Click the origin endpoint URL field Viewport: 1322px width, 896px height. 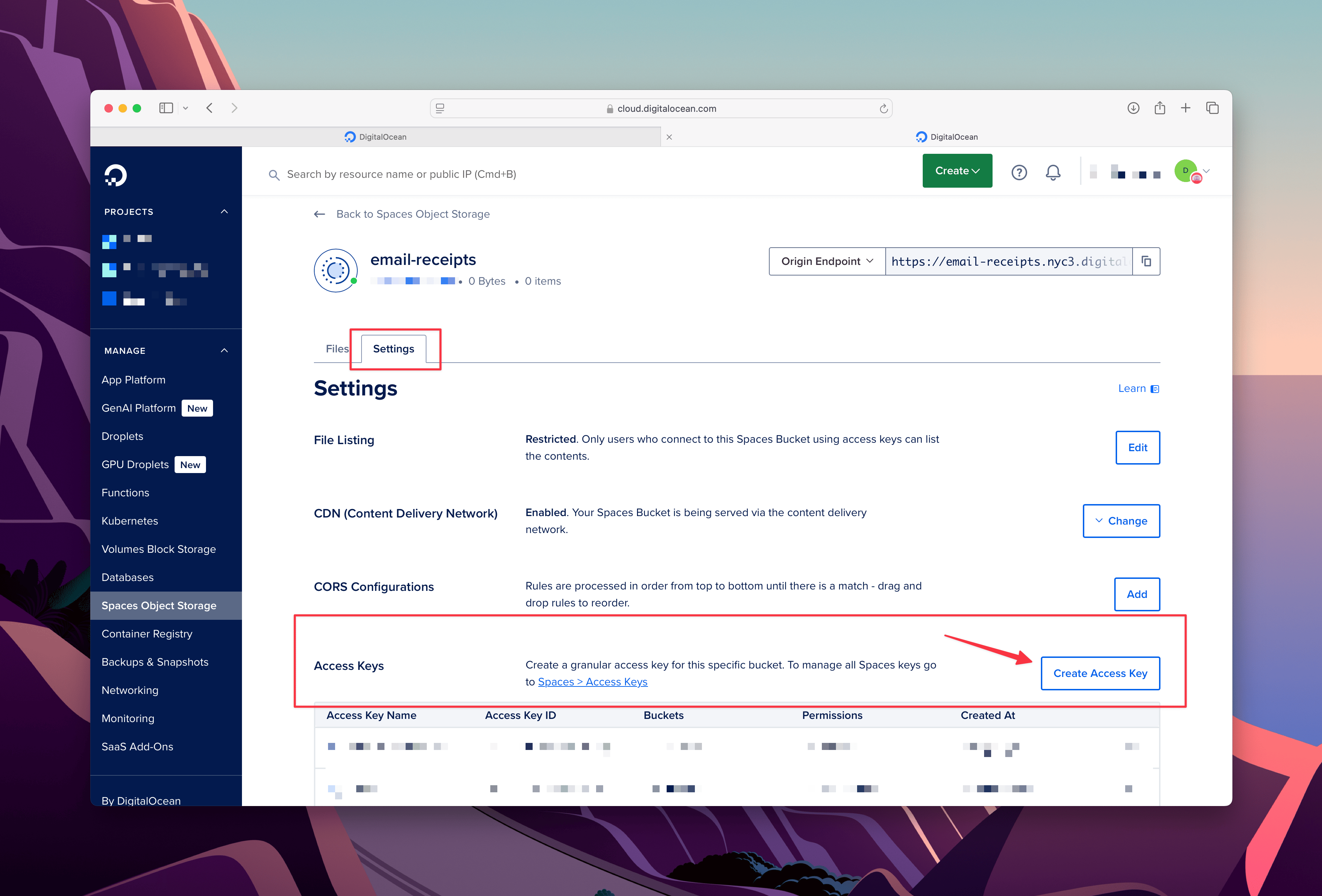point(1008,261)
